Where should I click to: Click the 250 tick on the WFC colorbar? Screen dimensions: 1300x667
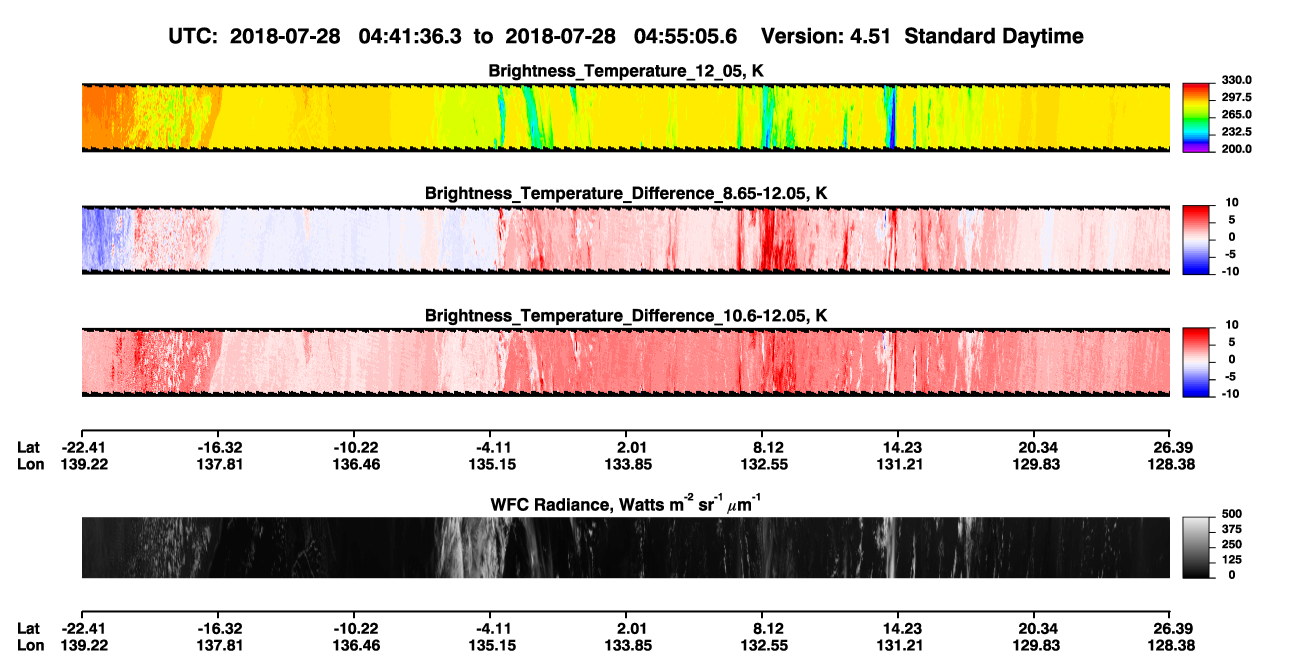click(1230, 543)
